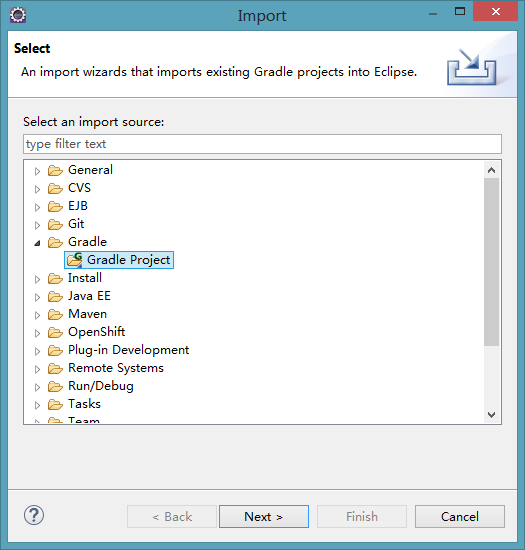
Task: Click the OpenShift folder icon
Action: click(55, 332)
